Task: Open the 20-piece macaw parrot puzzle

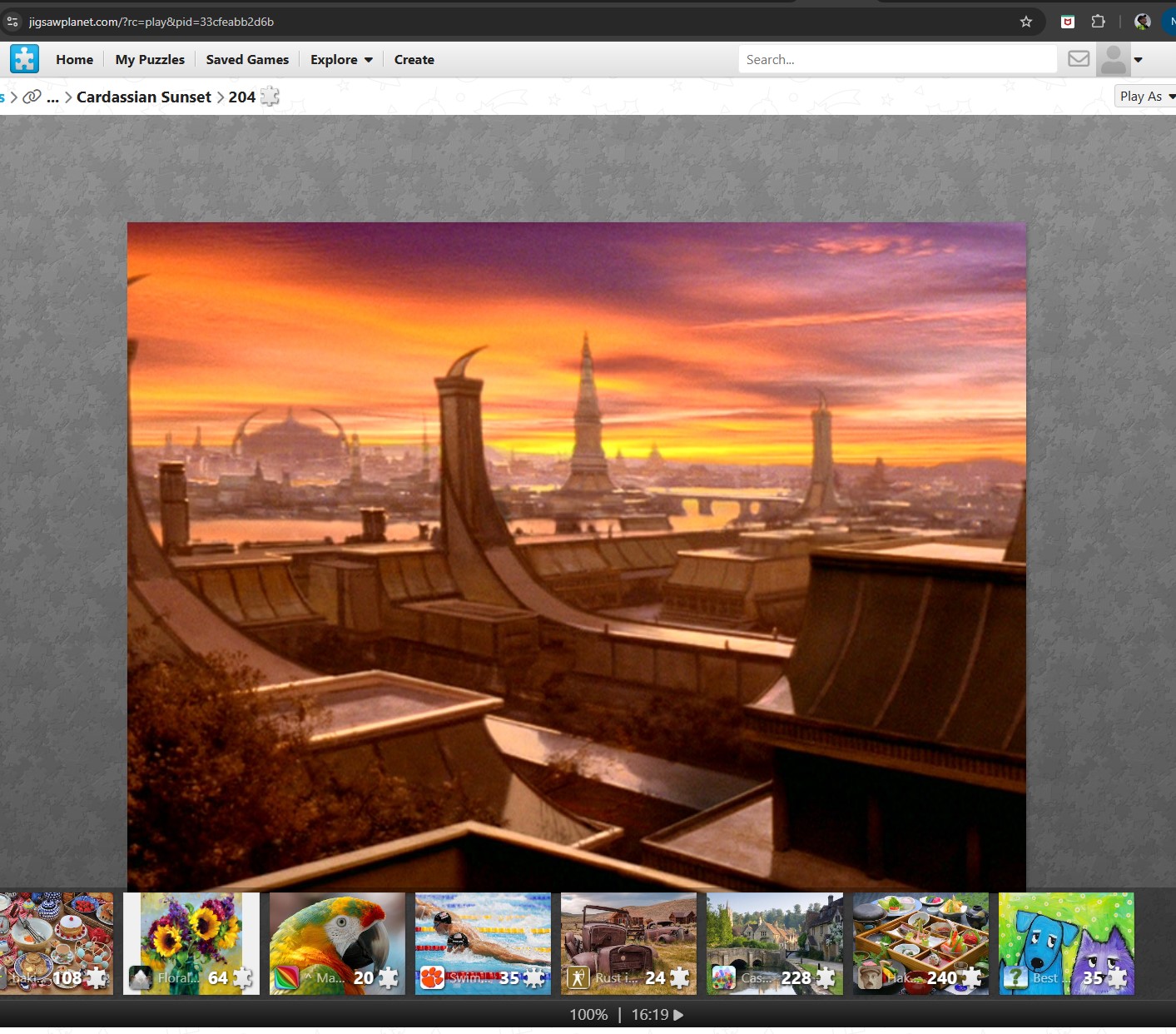Action: pos(337,943)
